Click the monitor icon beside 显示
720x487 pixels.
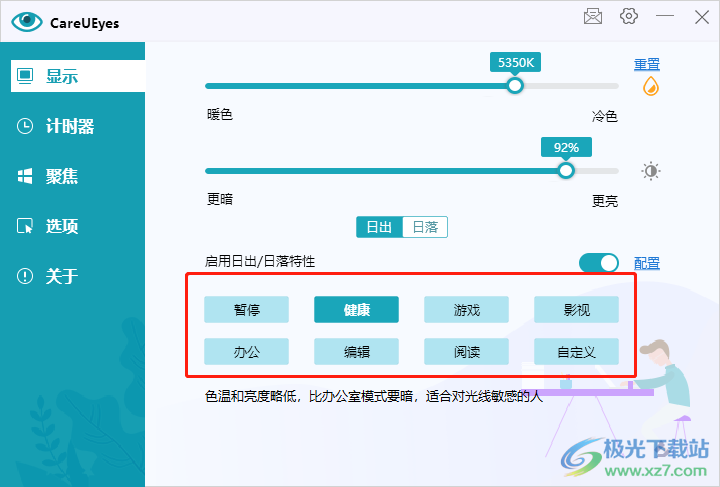[25, 76]
